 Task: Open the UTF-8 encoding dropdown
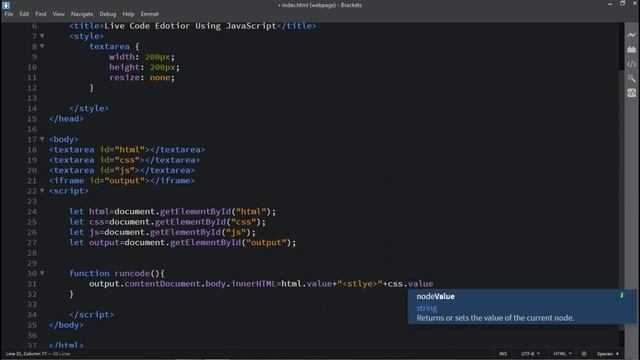pos(530,354)
